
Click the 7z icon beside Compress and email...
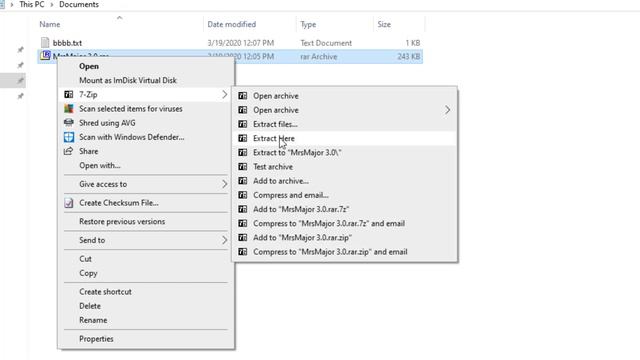coord(242,195)
